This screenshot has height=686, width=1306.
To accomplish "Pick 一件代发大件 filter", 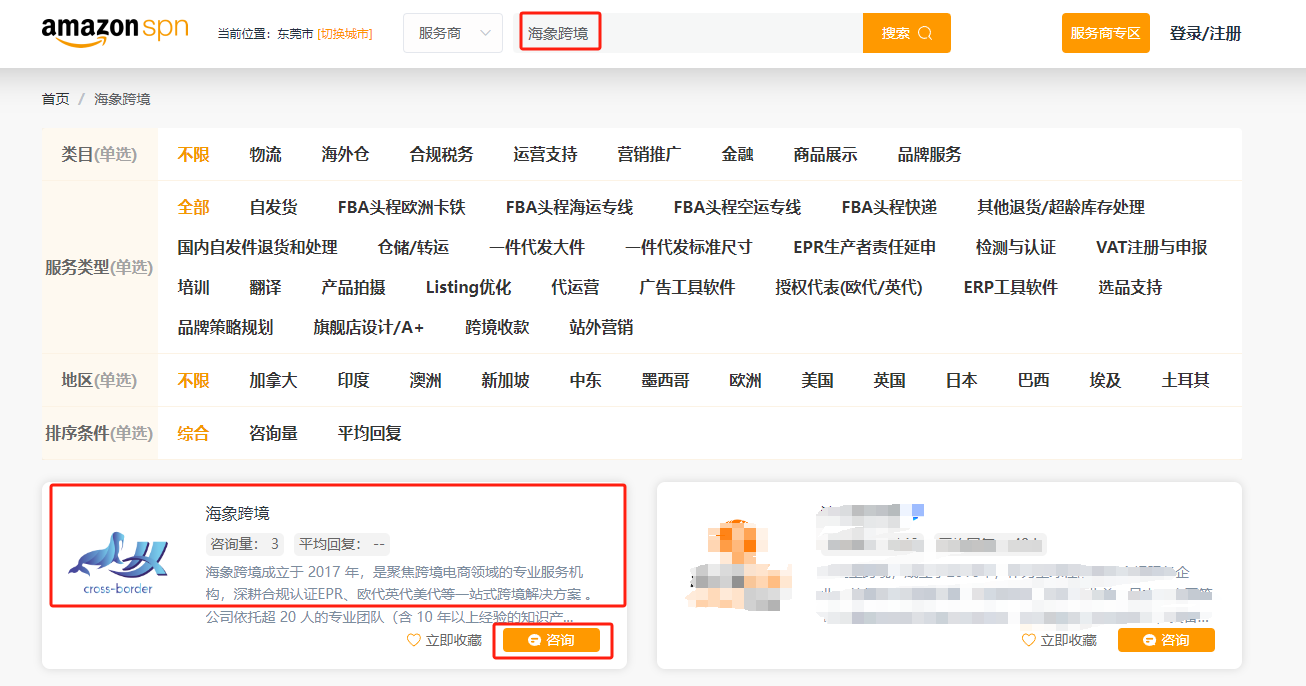I will pyautogui.click(x=538, y=247).
